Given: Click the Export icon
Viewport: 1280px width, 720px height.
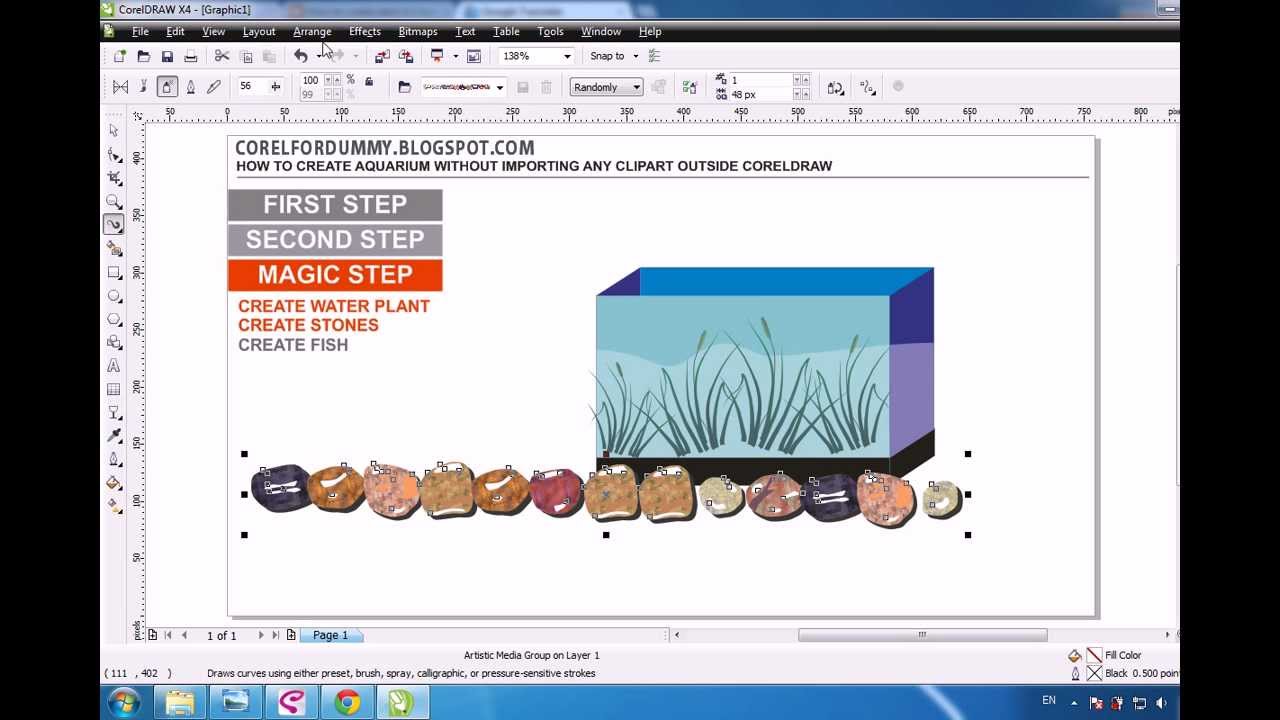Looking at the screenshot, I should click(x=406, y=56).
